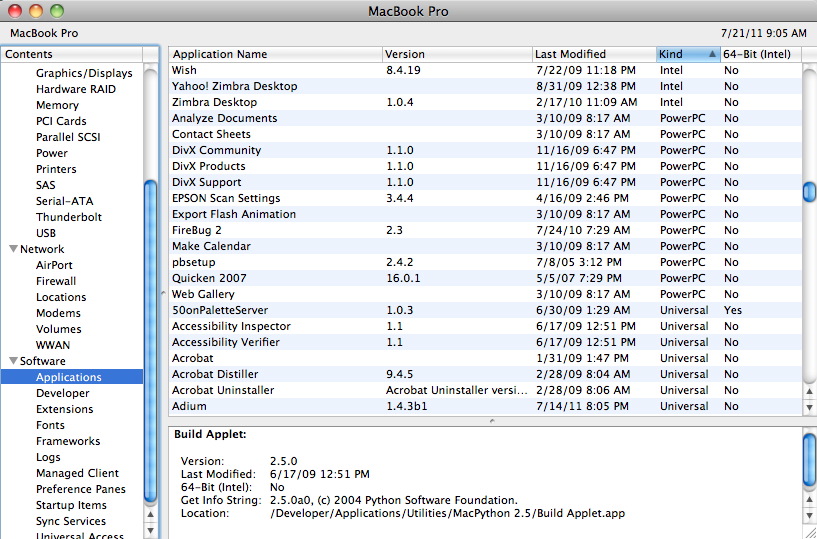The width and height of the screenshot is (817, 539).
Task: Select the DivX Support row
Action: [485, 182]
